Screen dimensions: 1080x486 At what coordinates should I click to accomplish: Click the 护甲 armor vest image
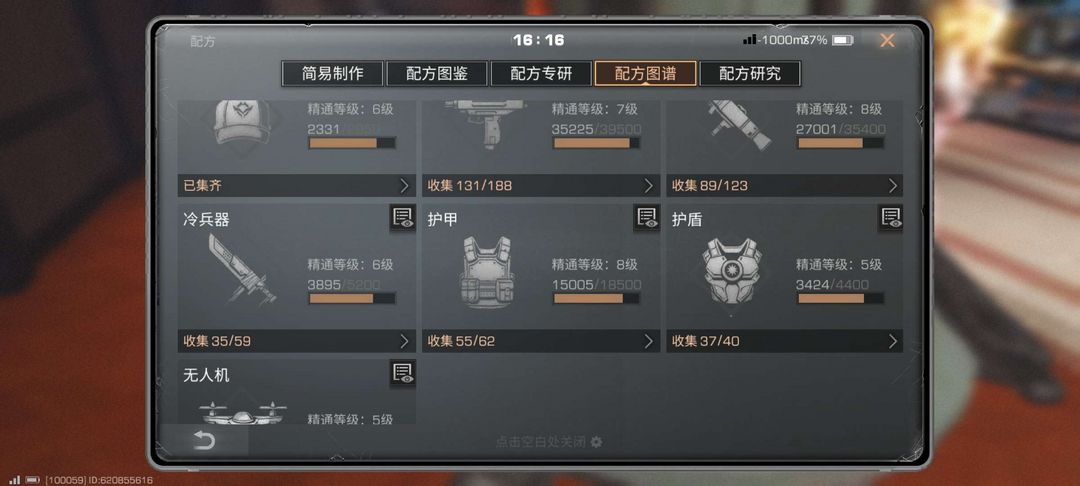pyautogui.click(x=487, y=271)
